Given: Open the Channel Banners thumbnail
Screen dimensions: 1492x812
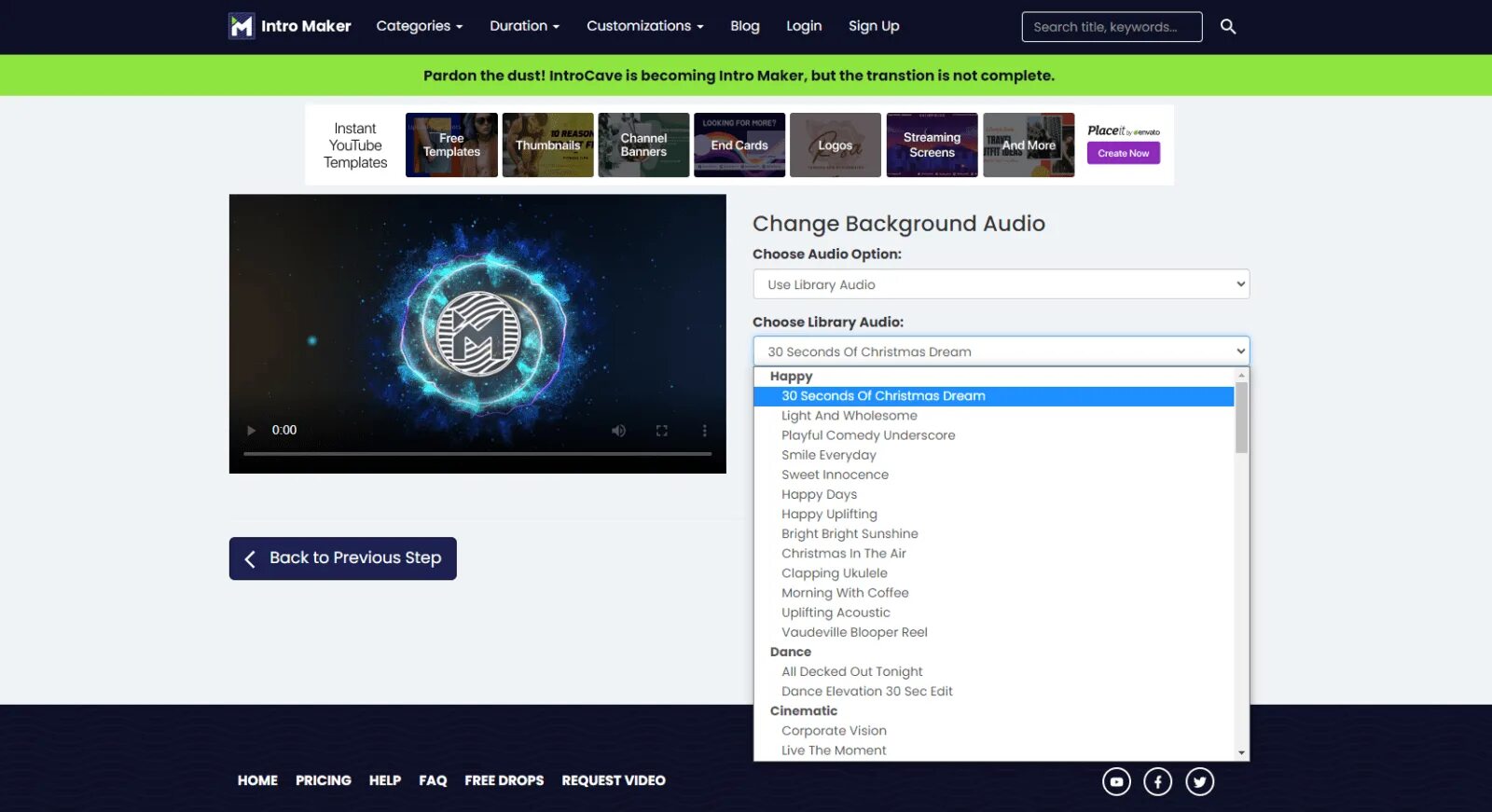Looking at the screenshot, I should point(643,145).
